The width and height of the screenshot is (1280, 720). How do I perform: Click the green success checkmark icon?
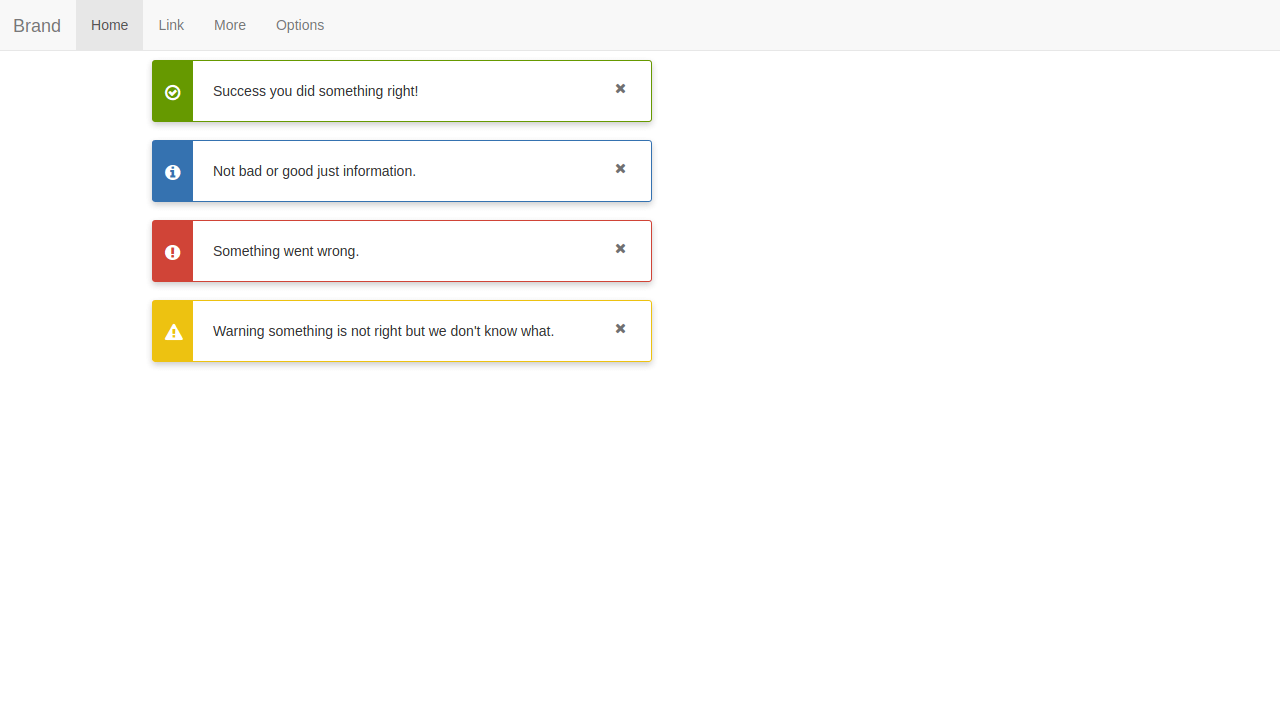point(172,91)
